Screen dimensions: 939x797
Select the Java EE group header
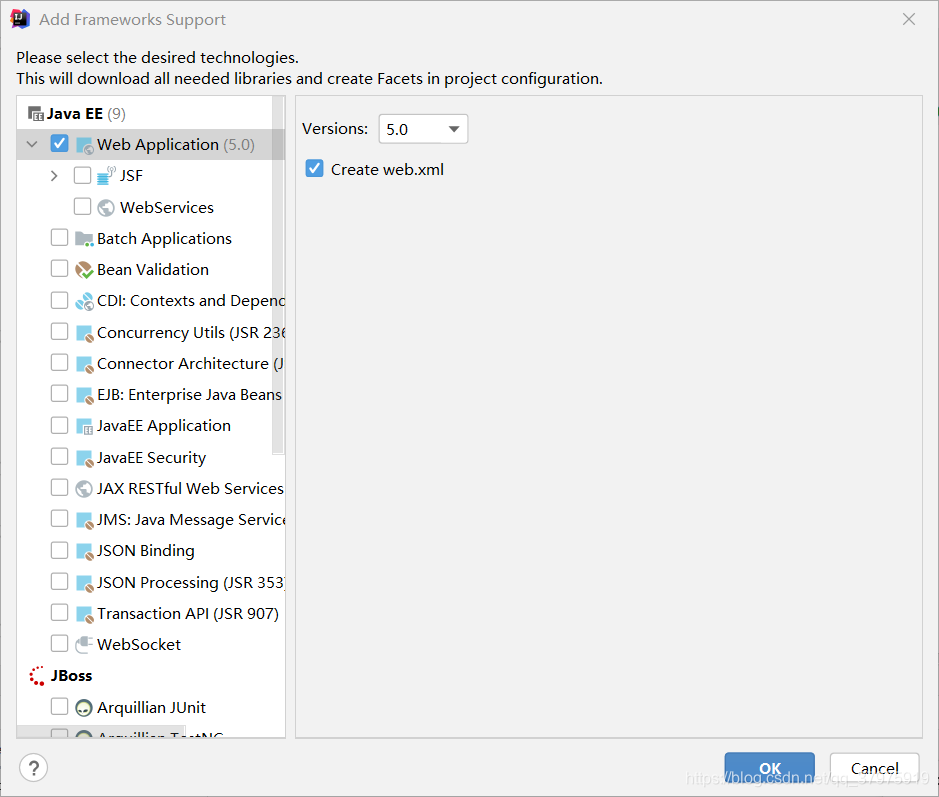click(77, 114)
